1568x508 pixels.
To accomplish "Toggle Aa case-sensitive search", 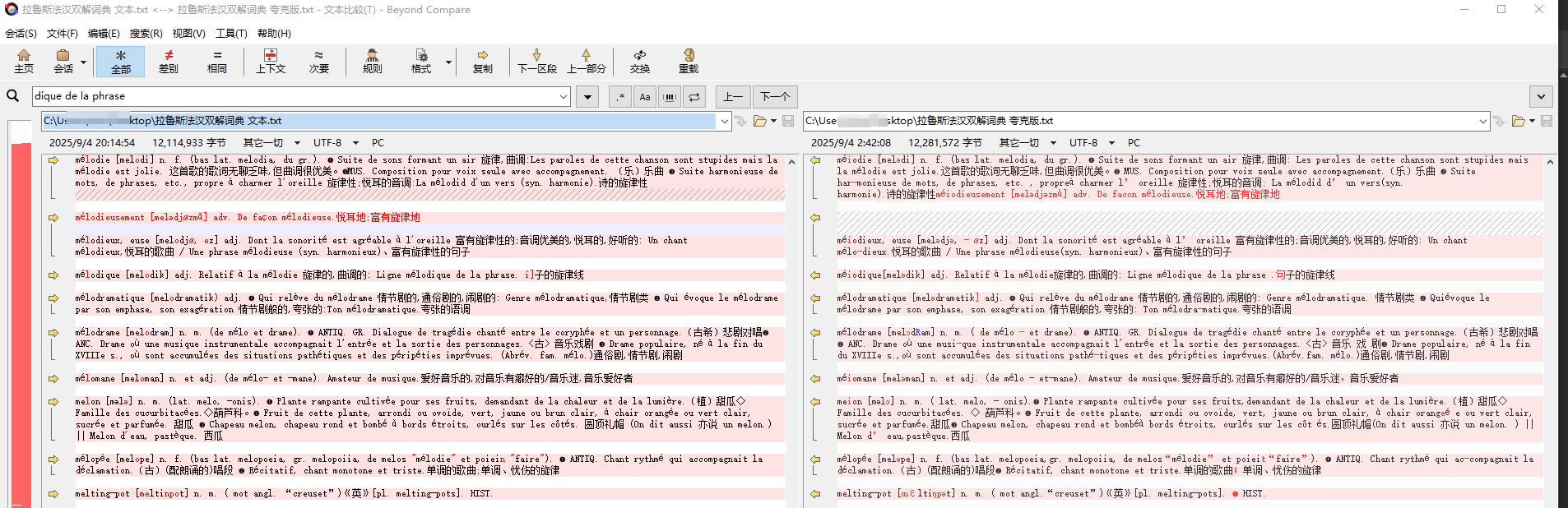I will [645, 97].
